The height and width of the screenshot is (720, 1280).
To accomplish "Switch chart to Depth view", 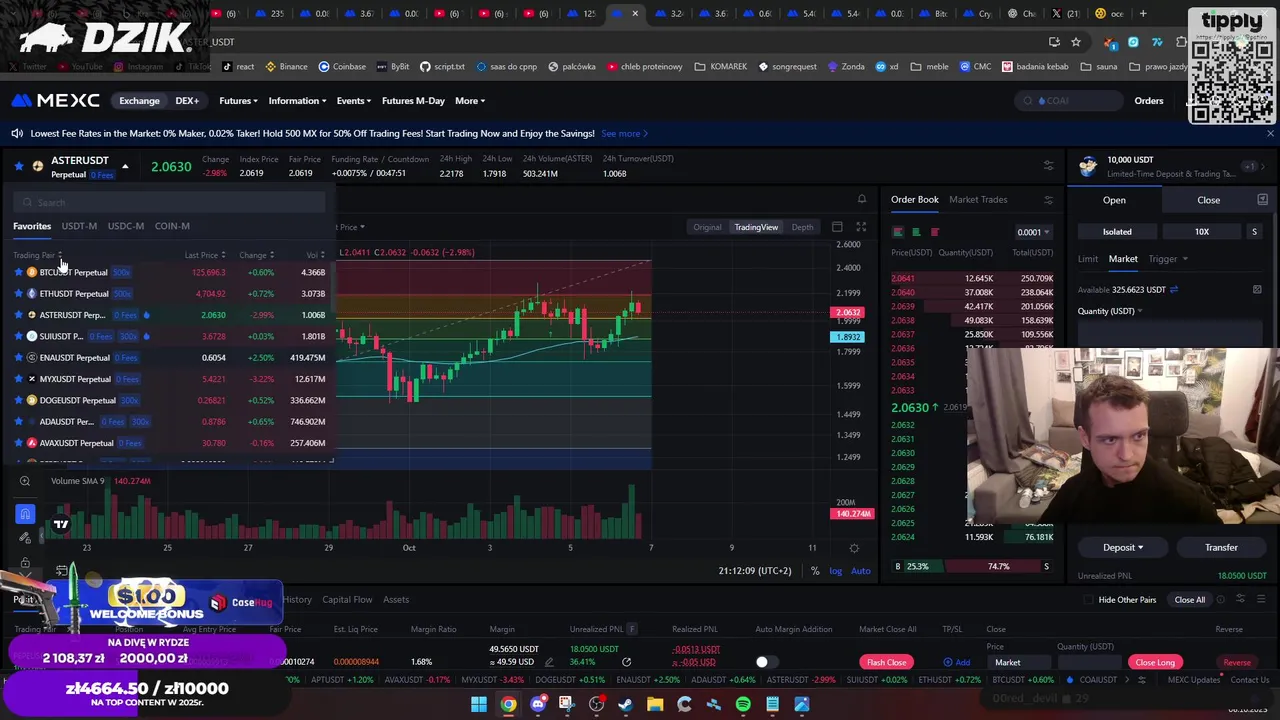I will 802,227.
